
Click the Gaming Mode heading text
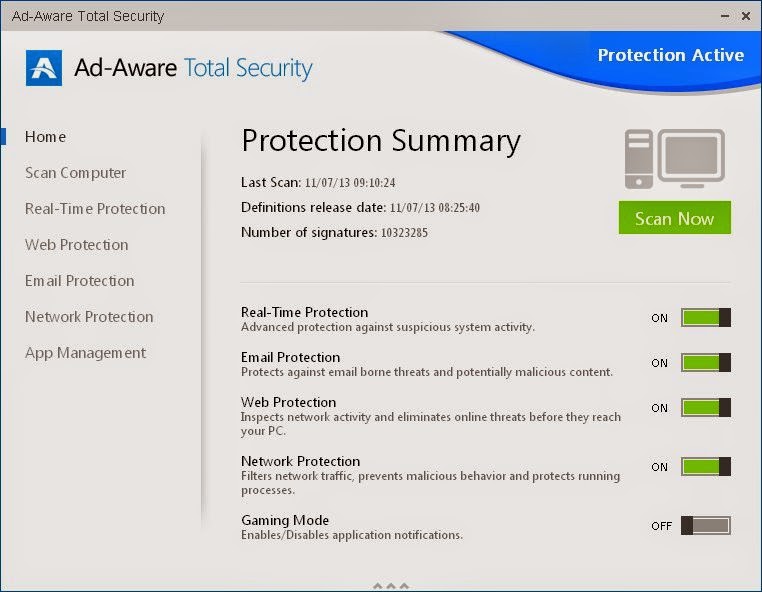point(285,521)
